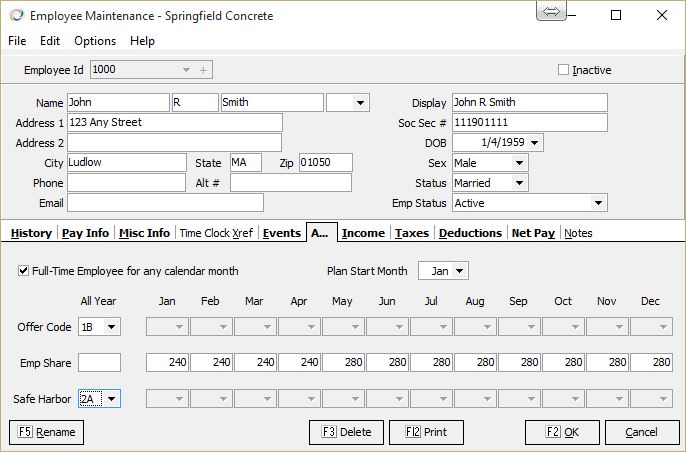This screenshot has width=686, height=452.
Task: Expand the All Year Offer Code dropdown
Action: (111, 327)
